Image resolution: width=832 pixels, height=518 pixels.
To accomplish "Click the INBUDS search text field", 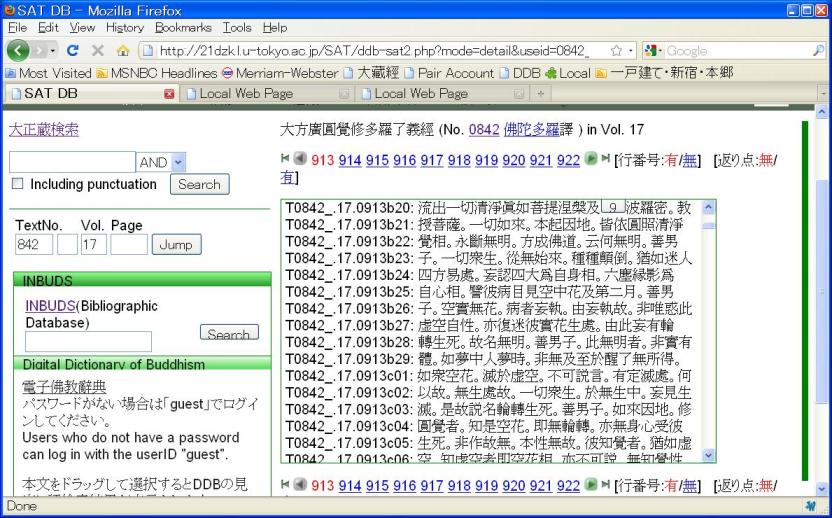I will click(89, 342).
